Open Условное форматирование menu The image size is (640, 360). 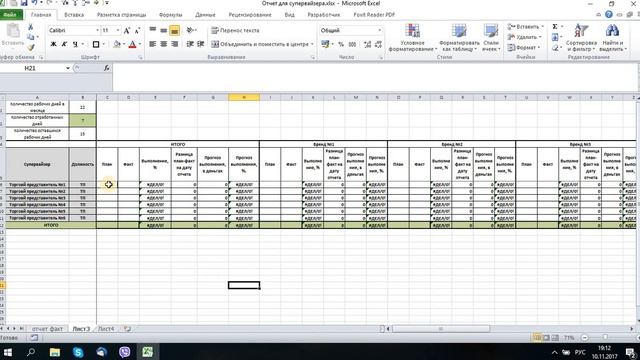point(412,38)
